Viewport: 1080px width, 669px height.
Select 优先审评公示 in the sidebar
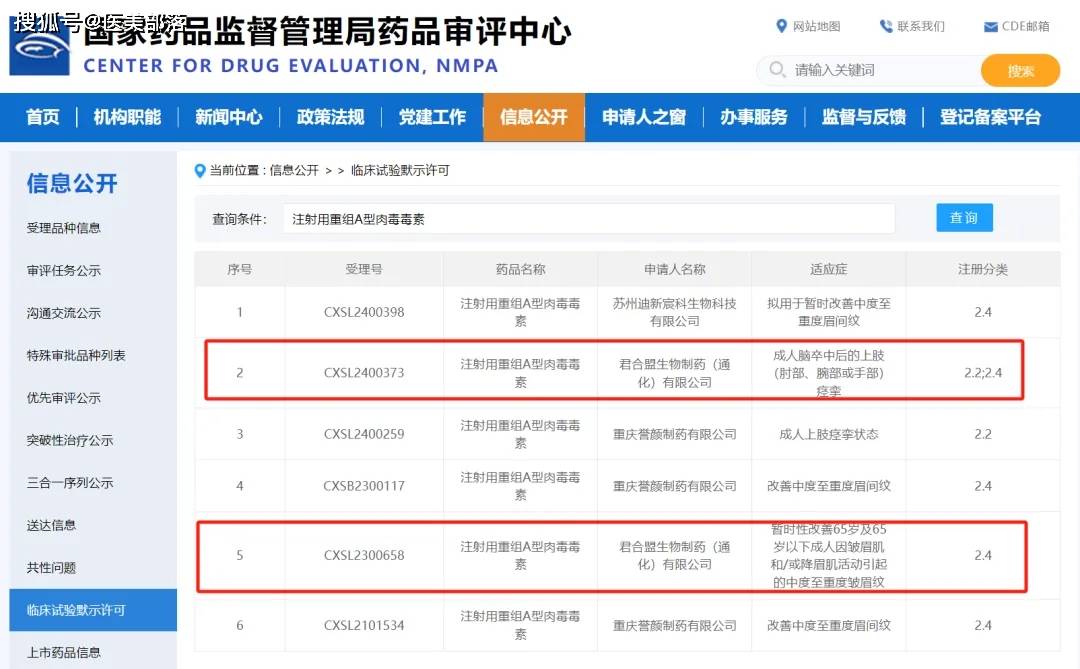click(63, 398)
